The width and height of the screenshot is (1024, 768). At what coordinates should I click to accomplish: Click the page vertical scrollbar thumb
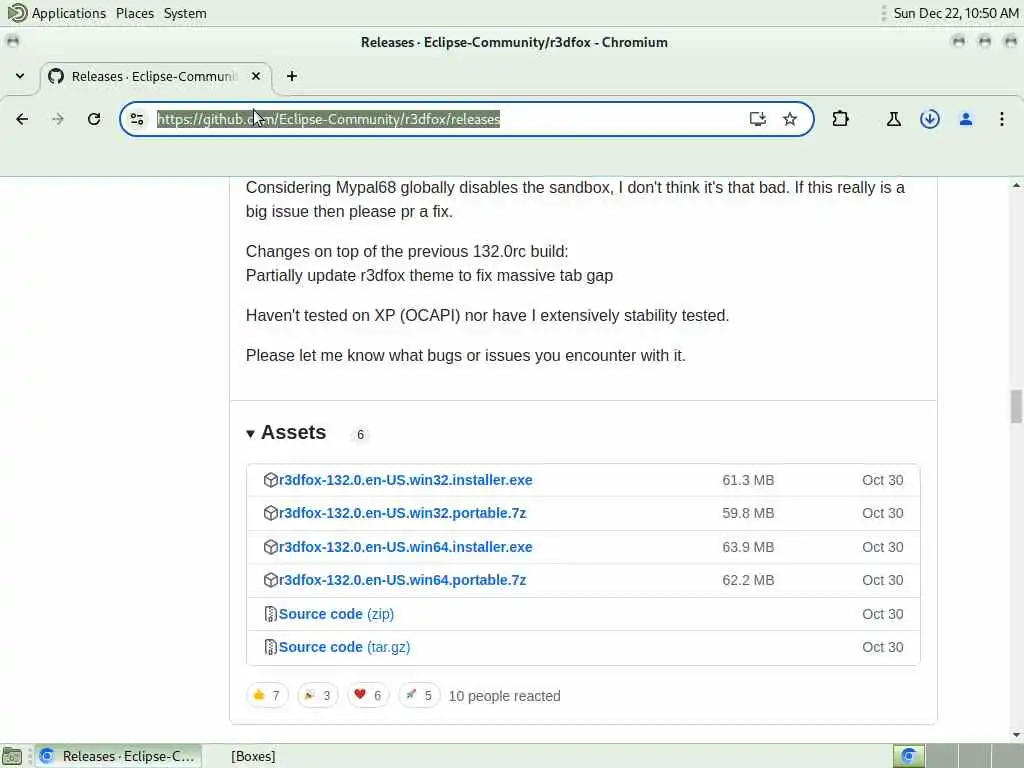pyautogui.click(x=1016, y=406)
